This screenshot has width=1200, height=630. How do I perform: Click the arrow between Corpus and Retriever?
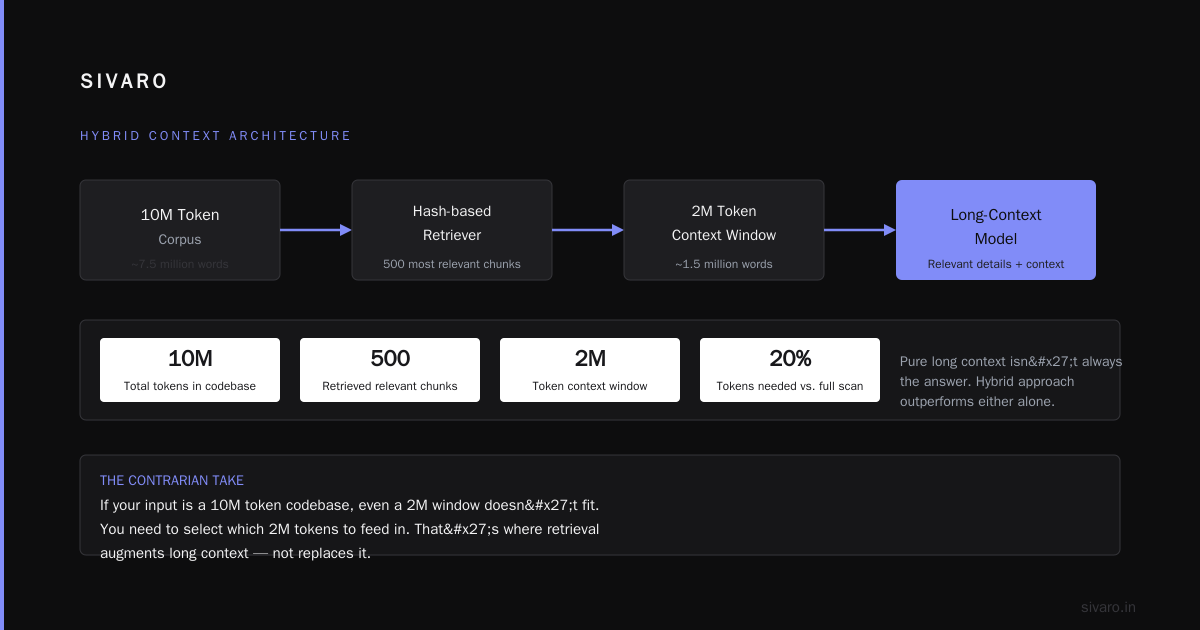[x=316, y=230]
